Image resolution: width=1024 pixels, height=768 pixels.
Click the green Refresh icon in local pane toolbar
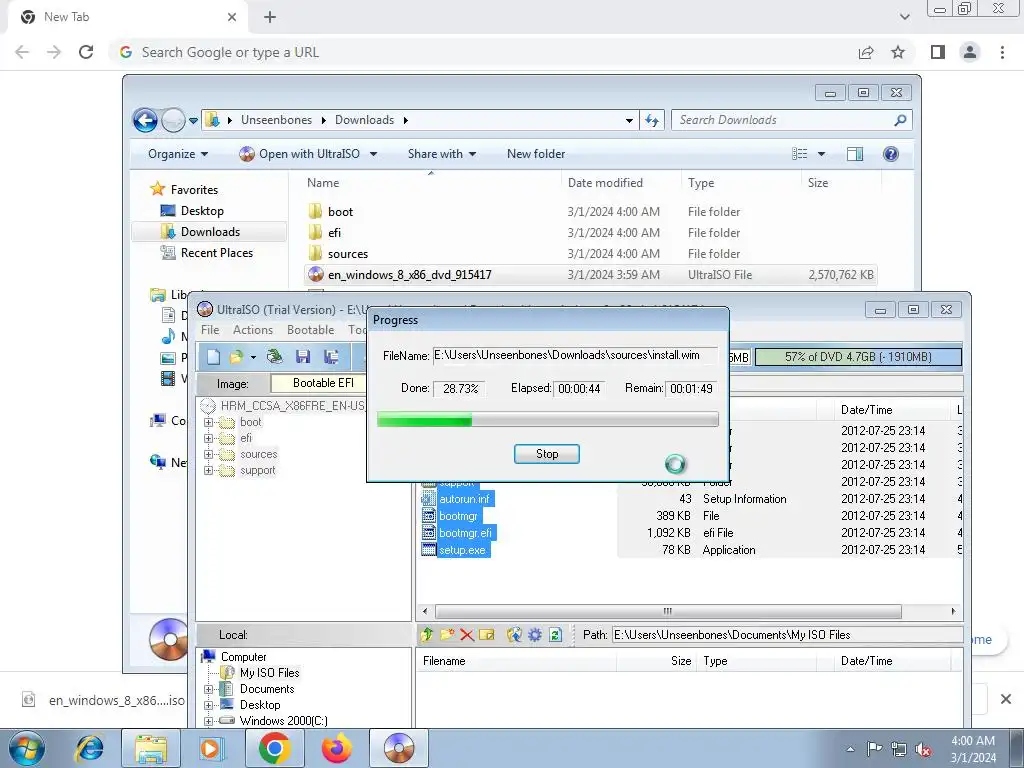tap(555, 634)
